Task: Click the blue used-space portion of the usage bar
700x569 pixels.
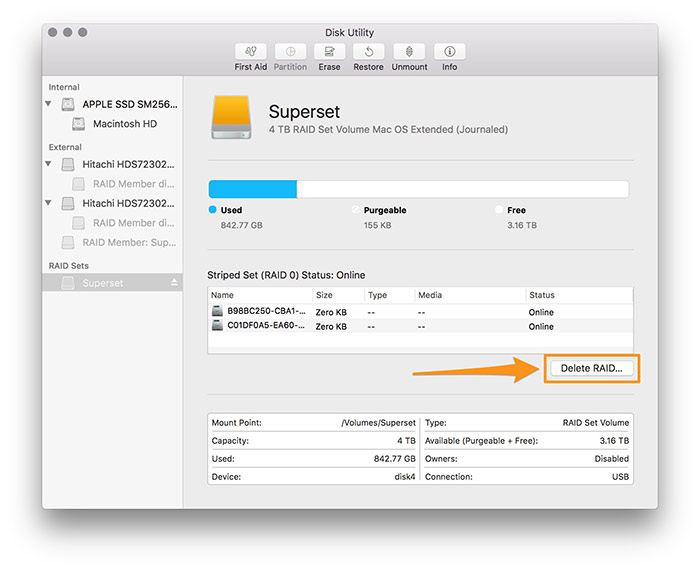Action: click(253, 189)
